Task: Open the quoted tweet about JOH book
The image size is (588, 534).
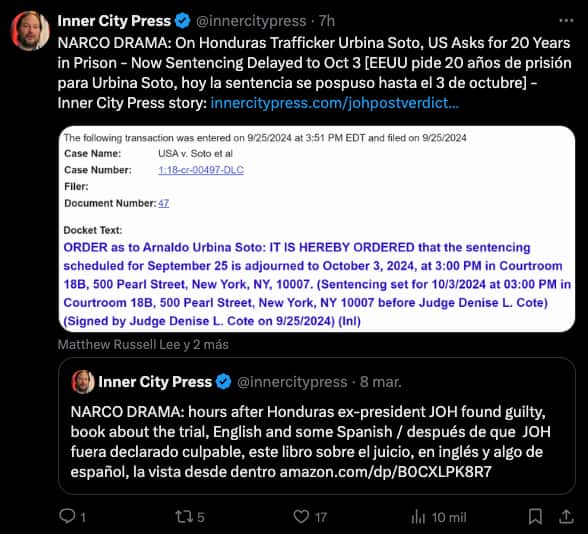Action: click(x=317, y=426)
